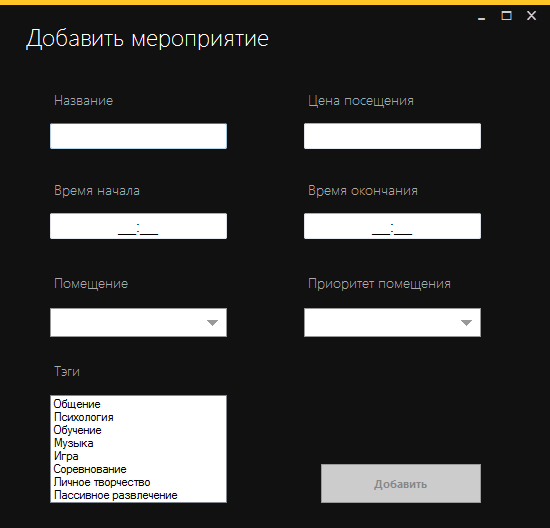Select the Общение tag
The height and width of the screenshot is (528, 550).
pos(138,404)
